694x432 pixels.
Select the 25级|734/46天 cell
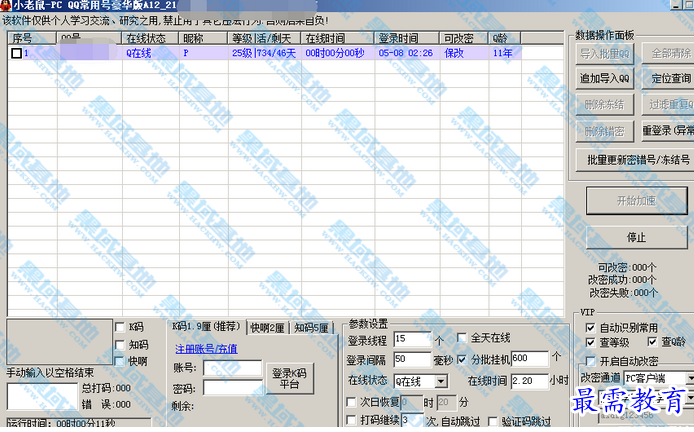tap(264, 53)
